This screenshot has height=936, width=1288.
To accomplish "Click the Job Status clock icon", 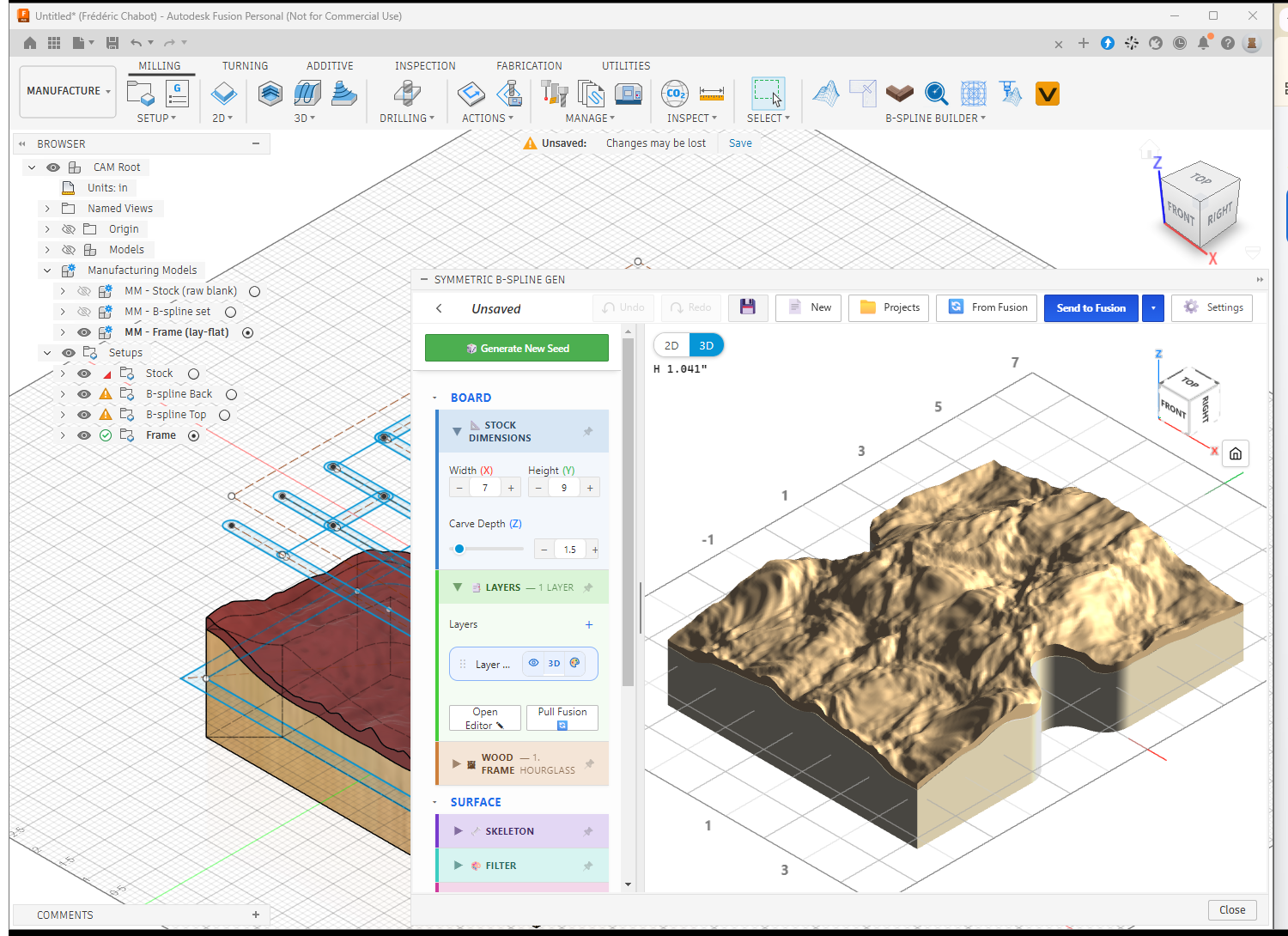I will click(1180, 43).
